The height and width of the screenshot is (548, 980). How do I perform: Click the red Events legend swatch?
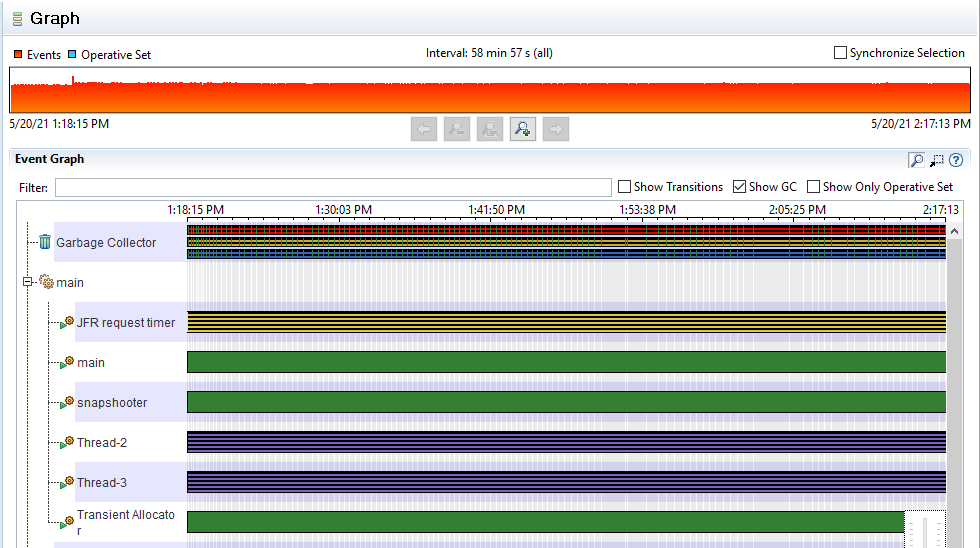point(18,54)
